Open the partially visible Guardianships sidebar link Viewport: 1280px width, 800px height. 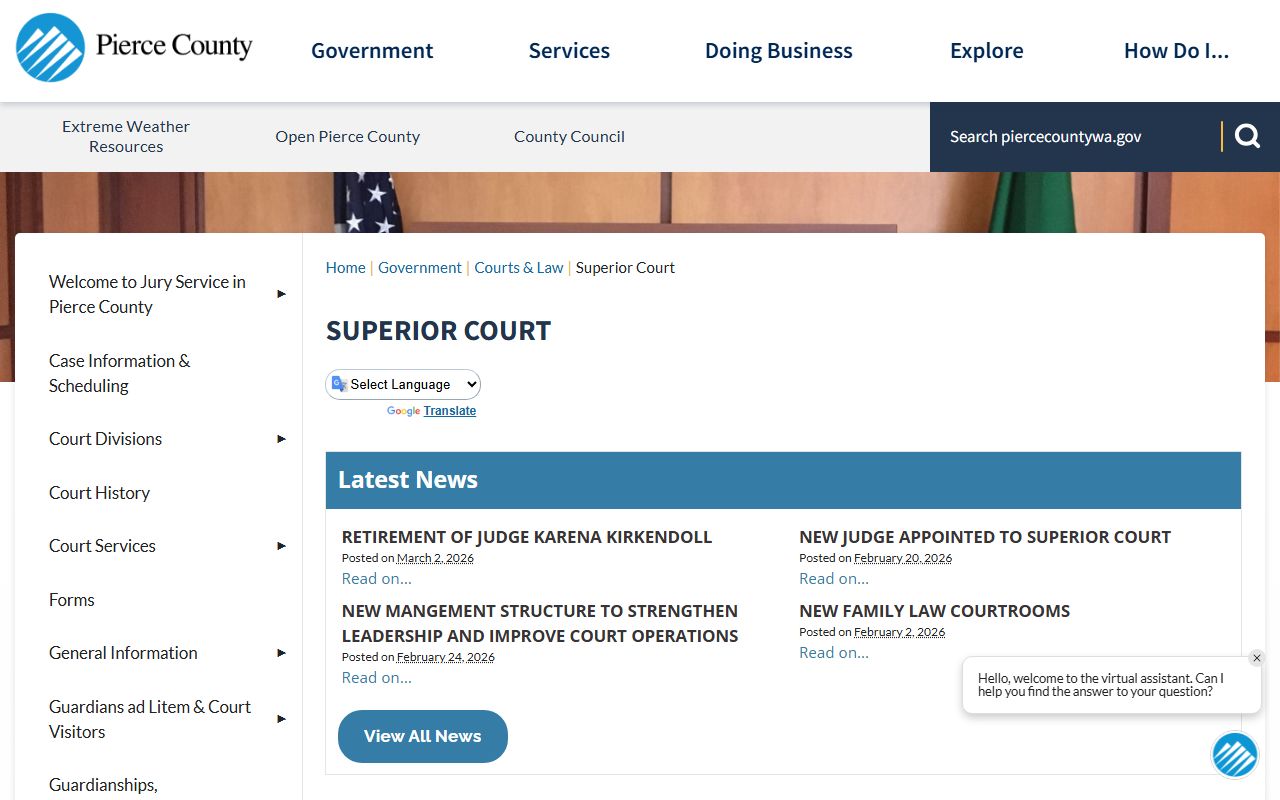[103, 786]
